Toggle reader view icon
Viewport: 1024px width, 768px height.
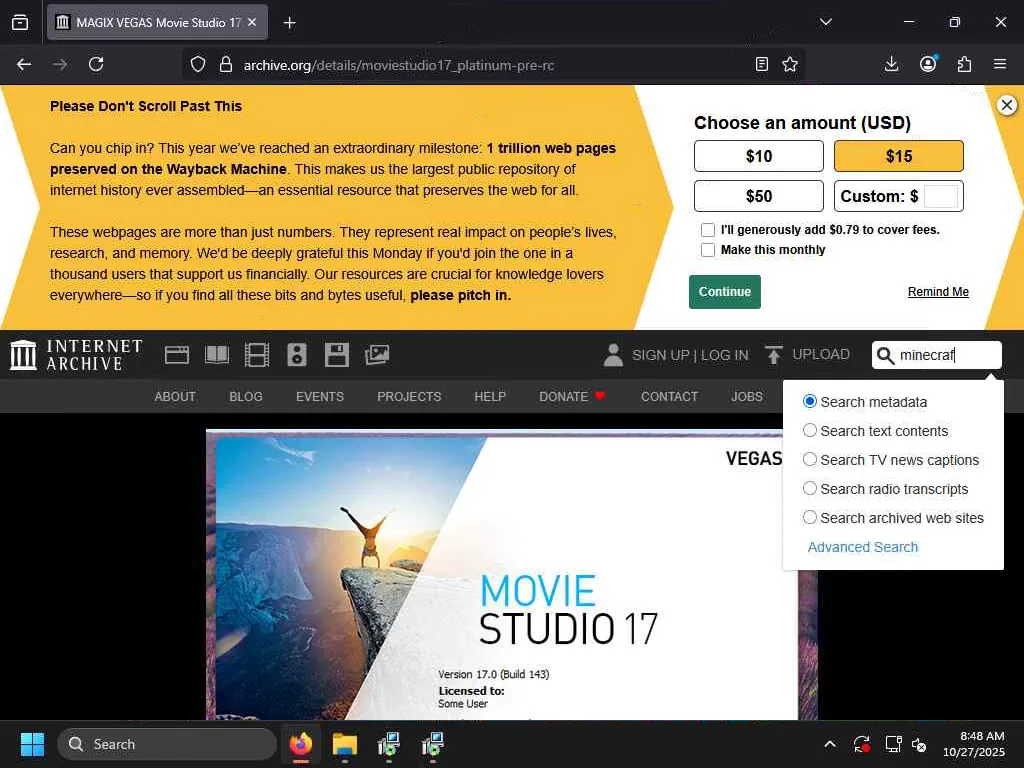(761, 64)
